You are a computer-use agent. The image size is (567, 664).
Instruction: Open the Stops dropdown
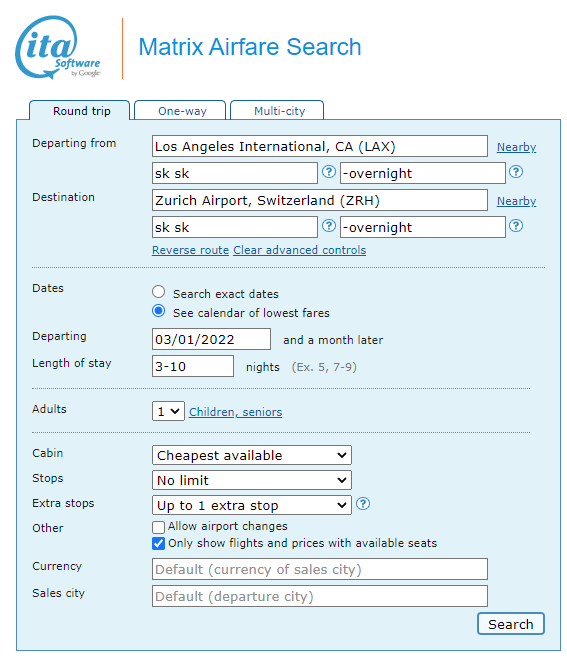click(252, 481)
